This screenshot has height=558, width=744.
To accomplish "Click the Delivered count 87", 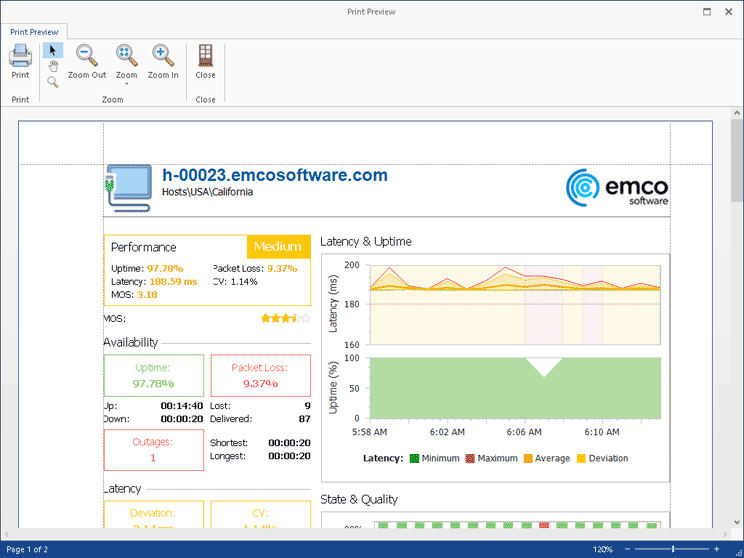I will 305,419.
